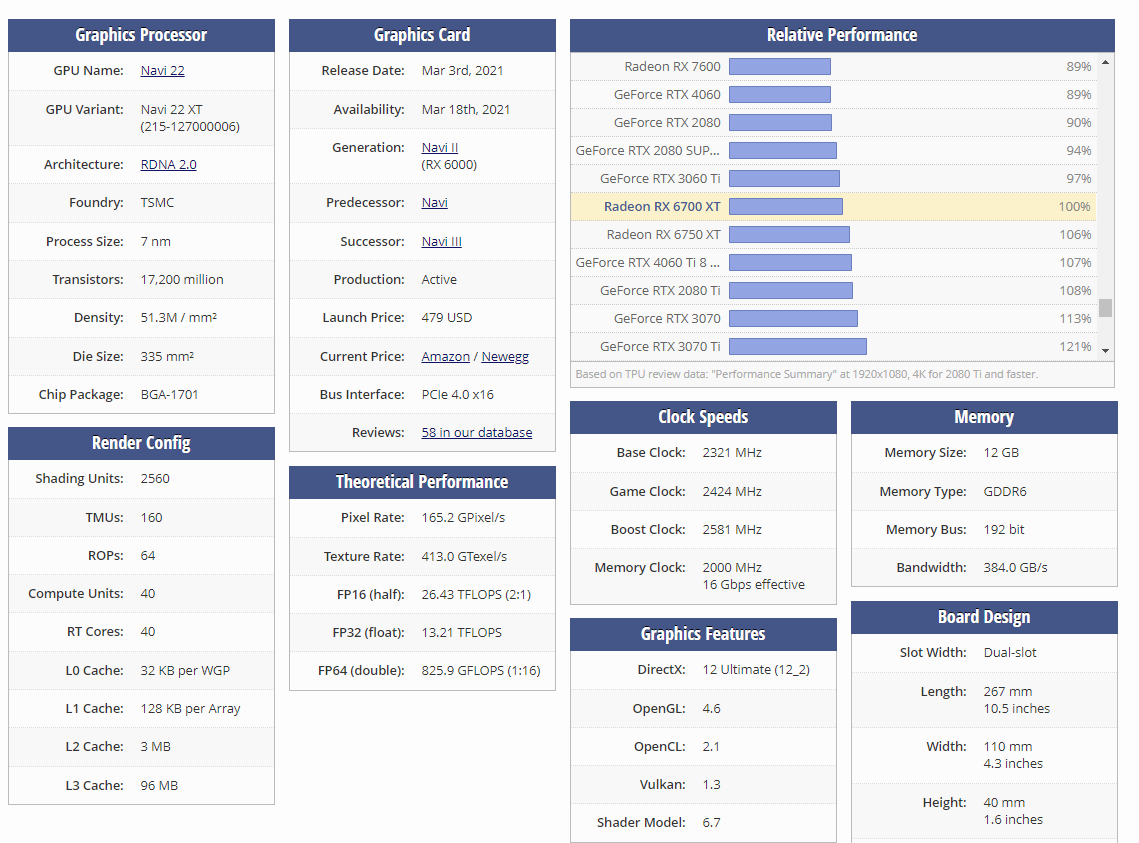This screenshot has height=843, width=1139.
Task: Click the Mar 18th, 2021 availability value
Action: point(466,110)
